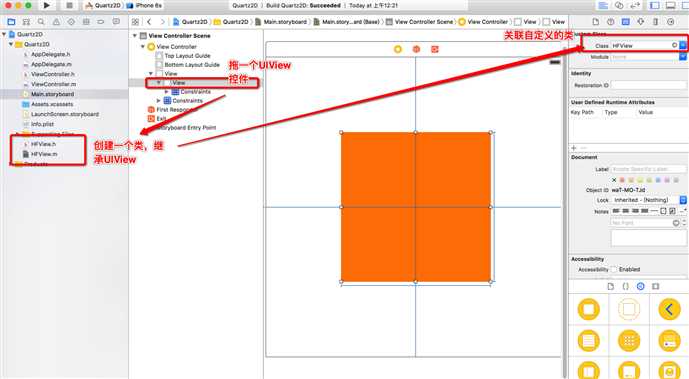Screen dimensions: 689x379
Task: Open Info.plist in the navigator
Action: [42, 124]
